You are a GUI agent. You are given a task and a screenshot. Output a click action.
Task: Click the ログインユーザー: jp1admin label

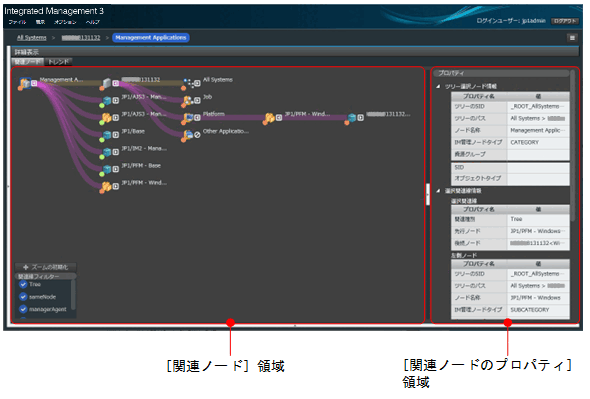[511, 21]
